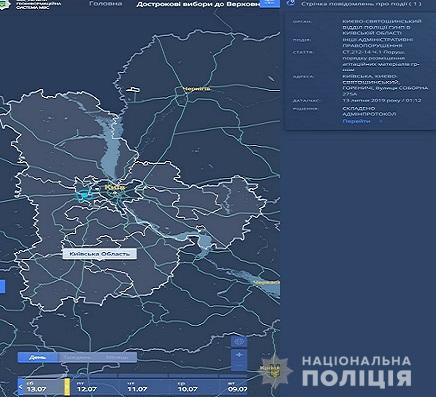Open the Стрічка повідомлень про події (1) feed

[x=361, y=4]
